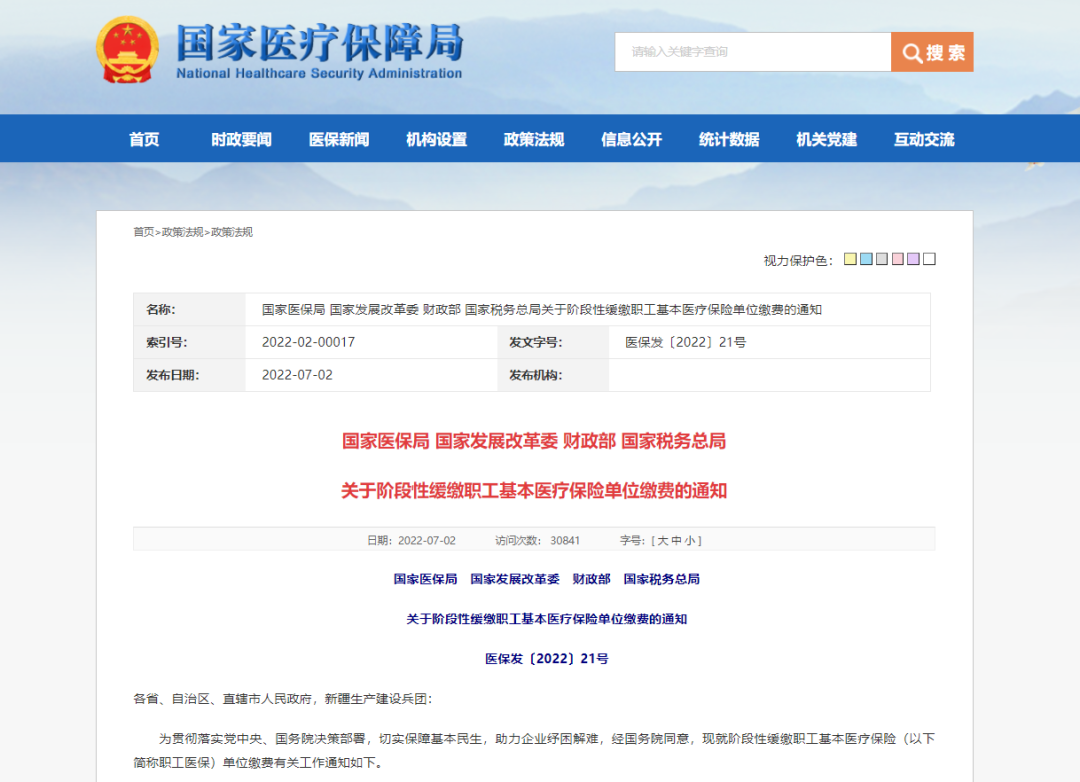Image resolution: width=1080 pixels, height=782 pixels.
Task: Open the 机构设置 navigation item
Action: click(x=437, y=139)
